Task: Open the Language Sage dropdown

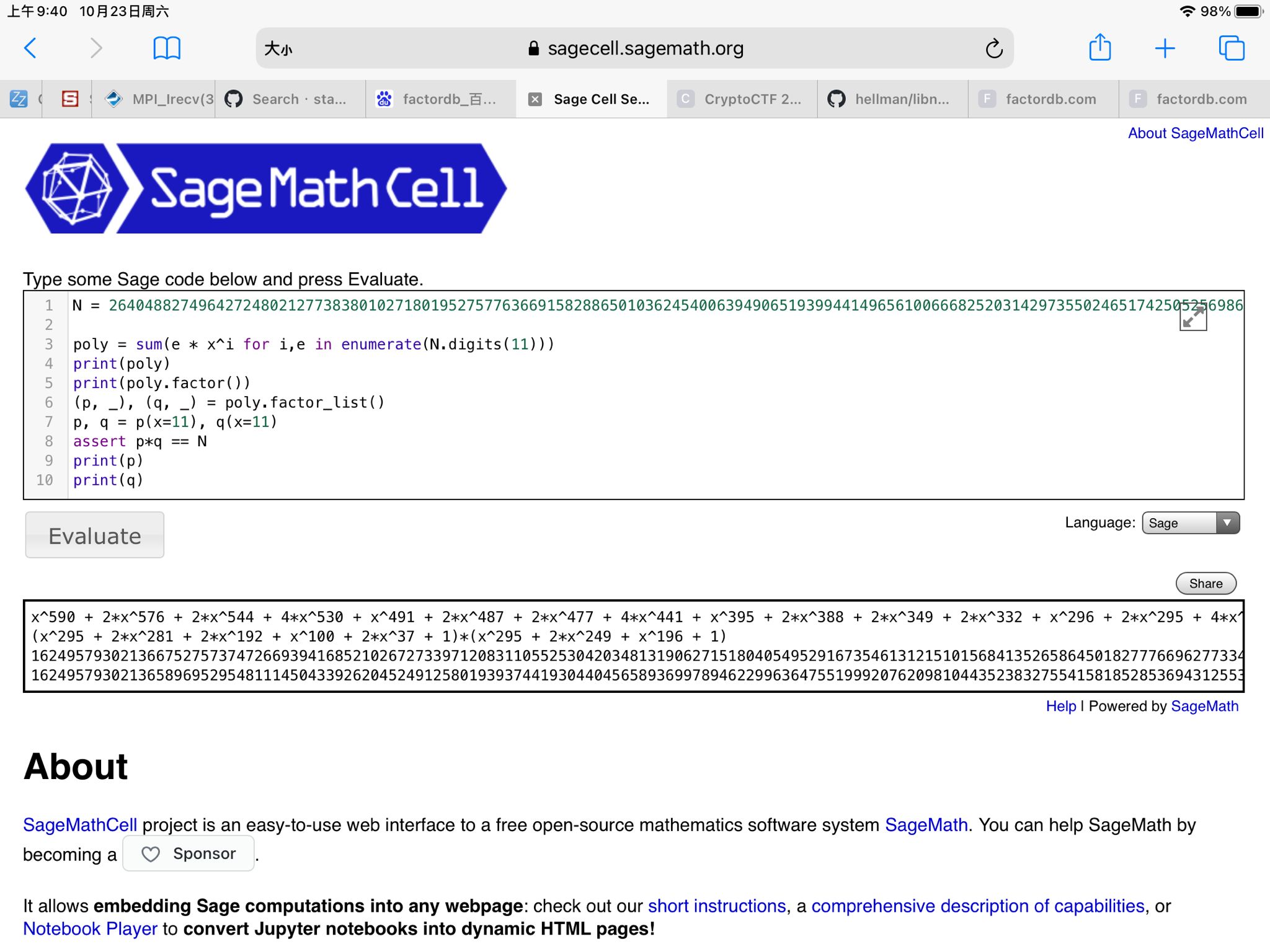Action: [1190, 523]
